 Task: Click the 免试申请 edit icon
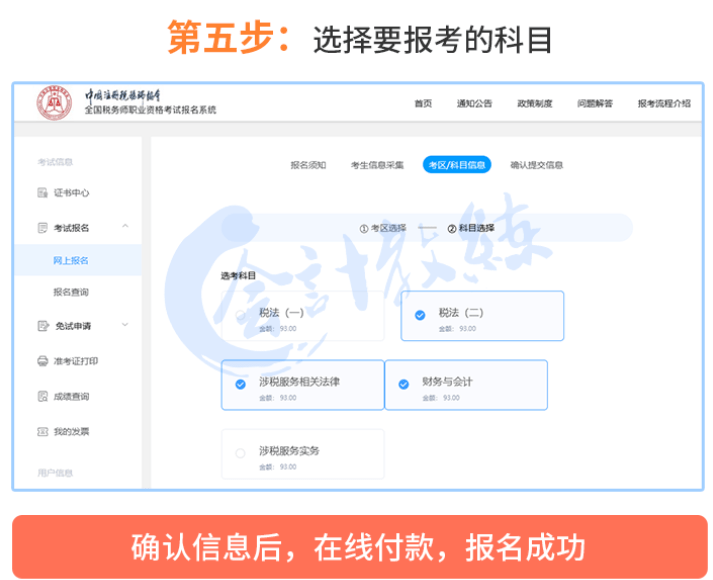pos(43,326)
